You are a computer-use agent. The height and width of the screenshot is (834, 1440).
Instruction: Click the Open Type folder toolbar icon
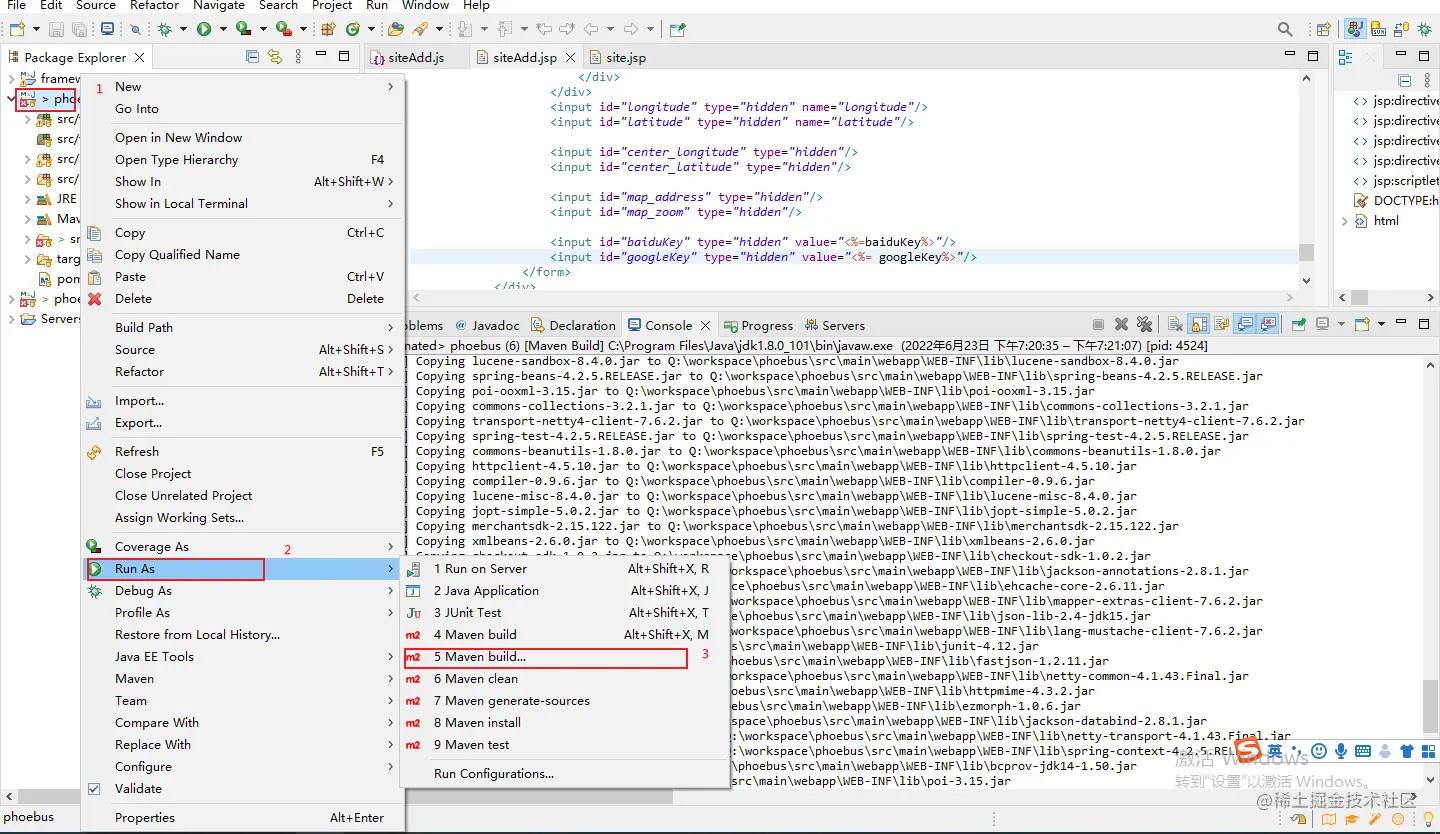[x=396, y=29]
